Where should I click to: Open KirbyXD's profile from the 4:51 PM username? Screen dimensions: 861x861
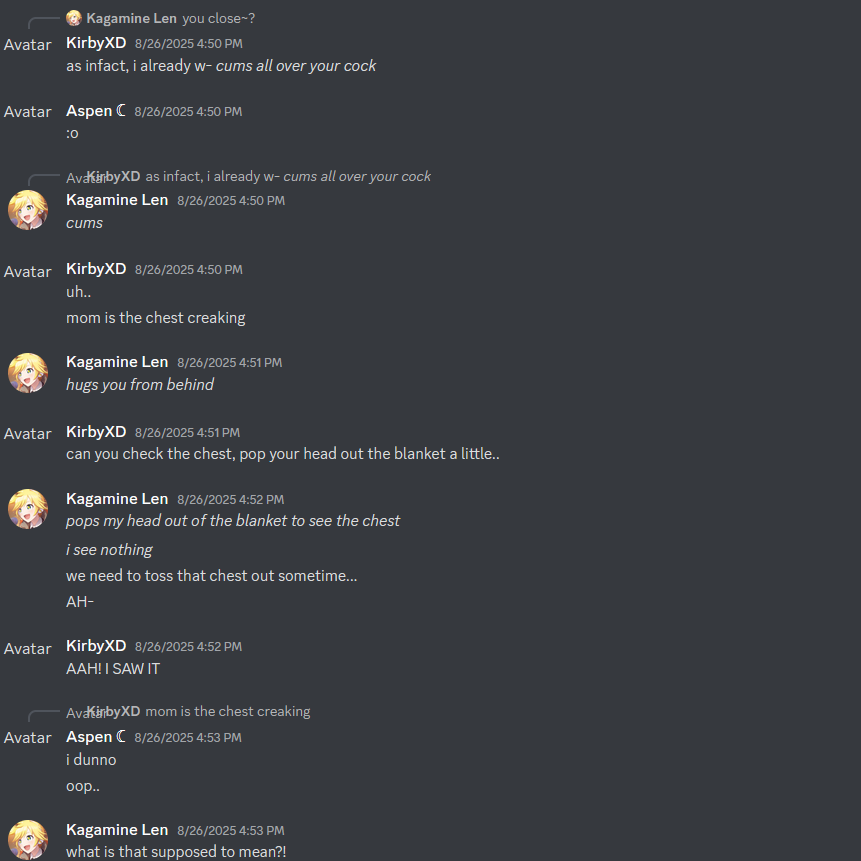click(96, 432)
